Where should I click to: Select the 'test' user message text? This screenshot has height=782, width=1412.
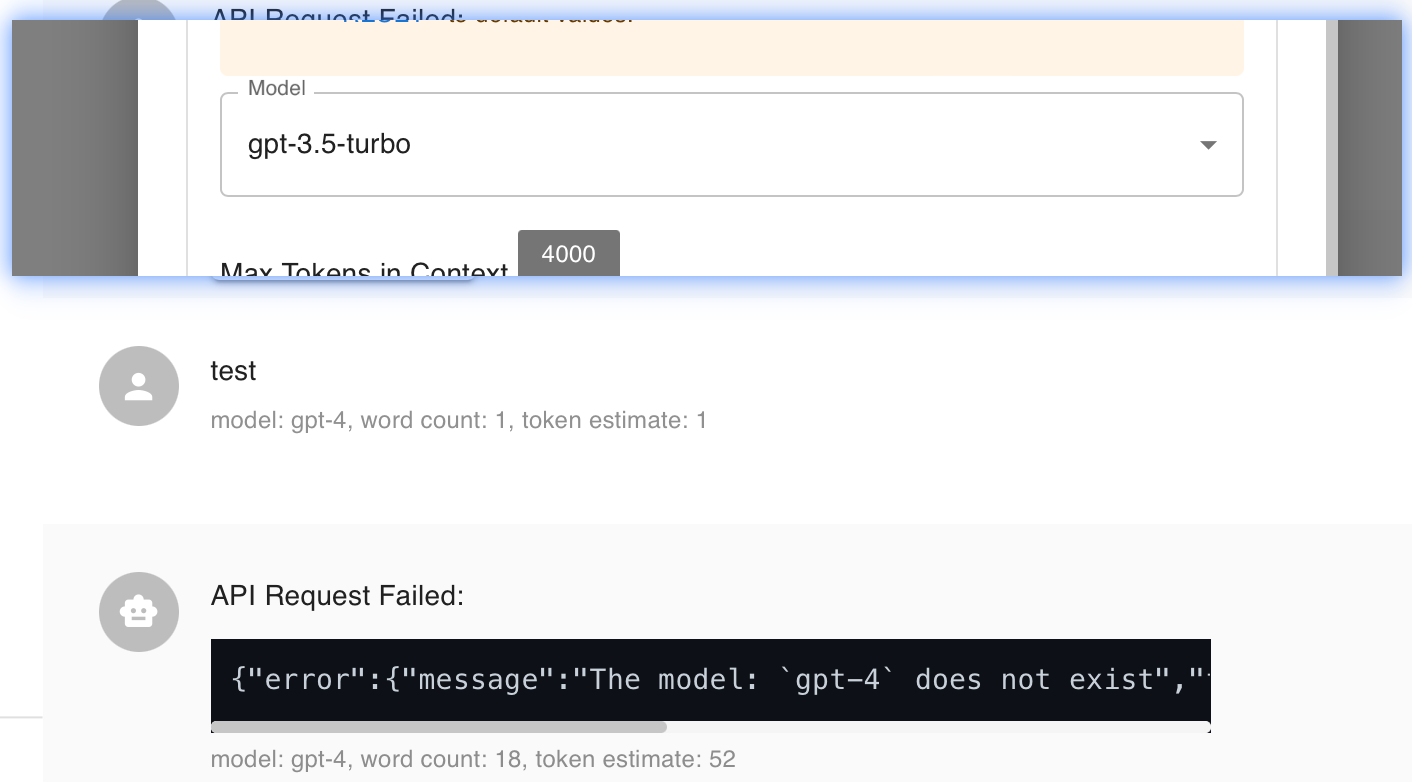pyautogui.click(x=233, y=371)
